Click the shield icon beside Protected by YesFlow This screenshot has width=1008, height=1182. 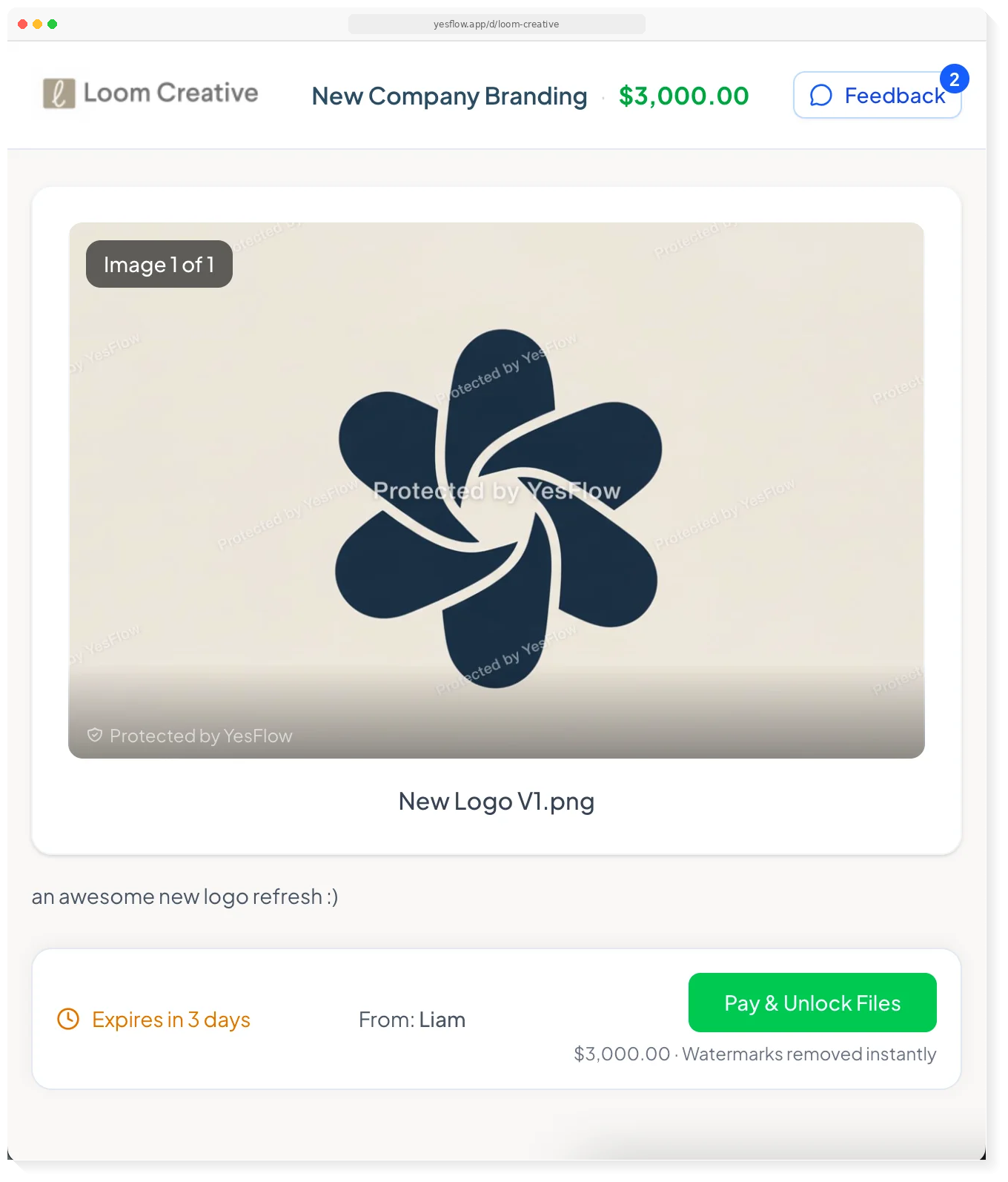[95, 735]
